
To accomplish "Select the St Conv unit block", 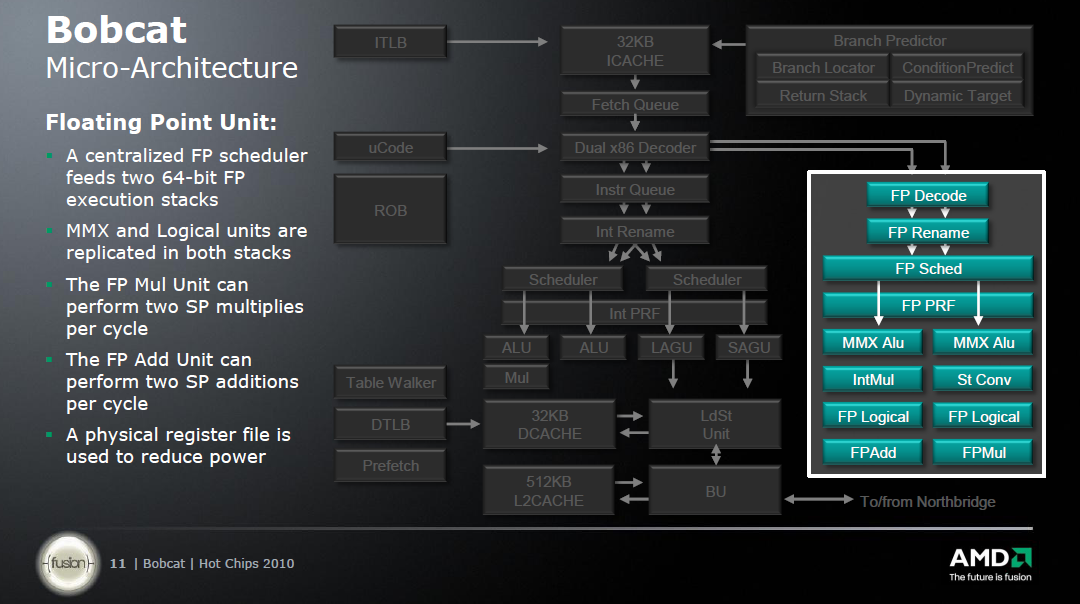I will click(x=983, y=380).
